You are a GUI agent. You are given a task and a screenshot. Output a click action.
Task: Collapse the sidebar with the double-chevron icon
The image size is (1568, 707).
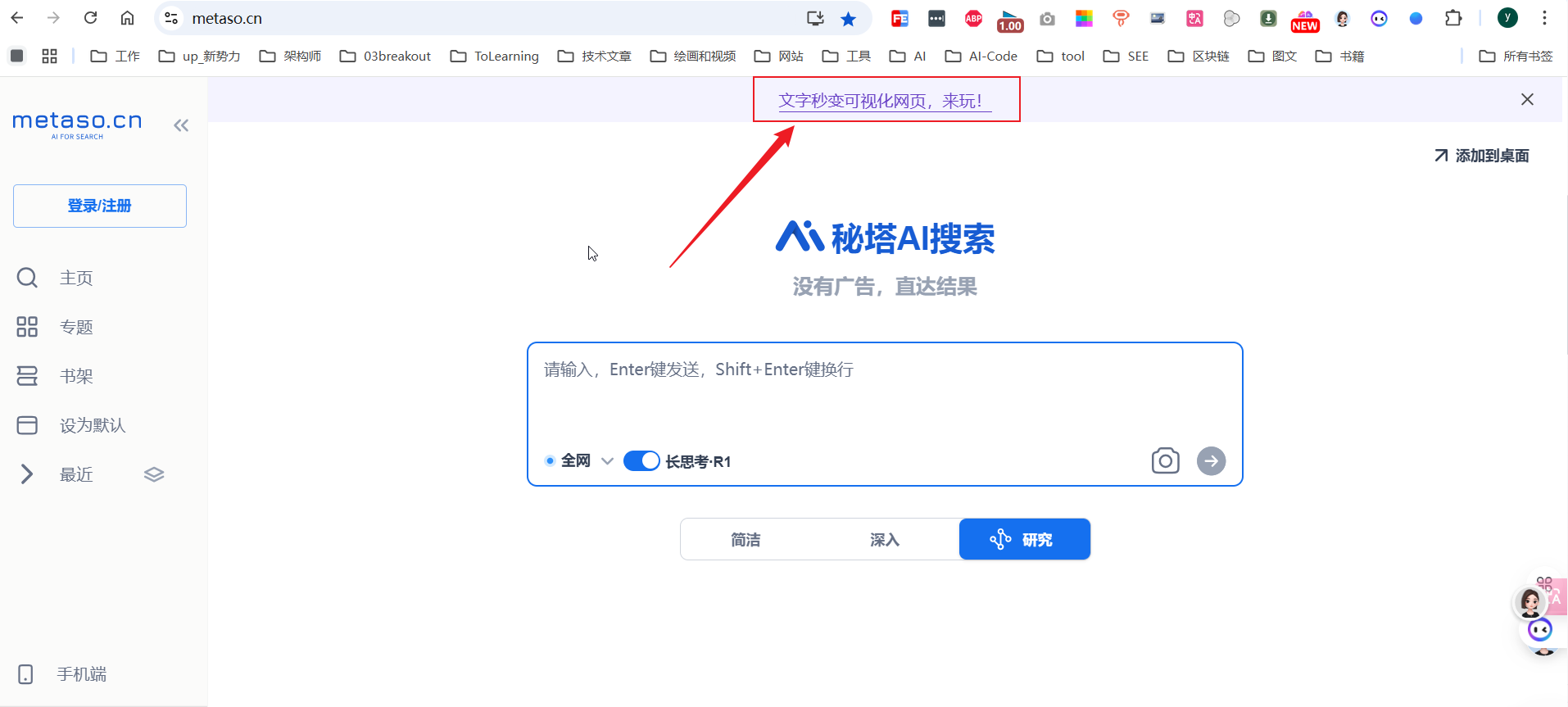click(181, 125)
